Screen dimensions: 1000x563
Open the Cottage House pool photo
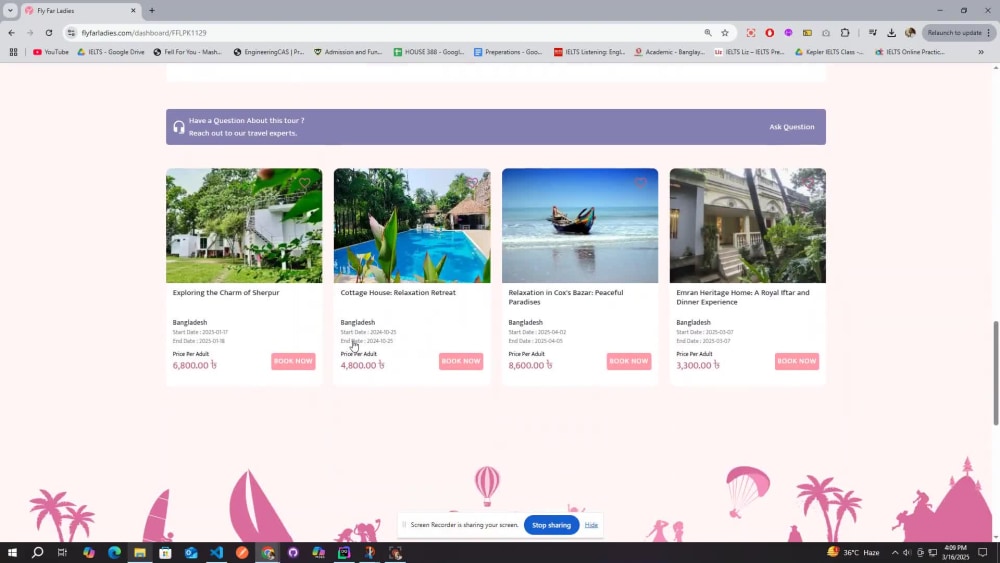412,226
